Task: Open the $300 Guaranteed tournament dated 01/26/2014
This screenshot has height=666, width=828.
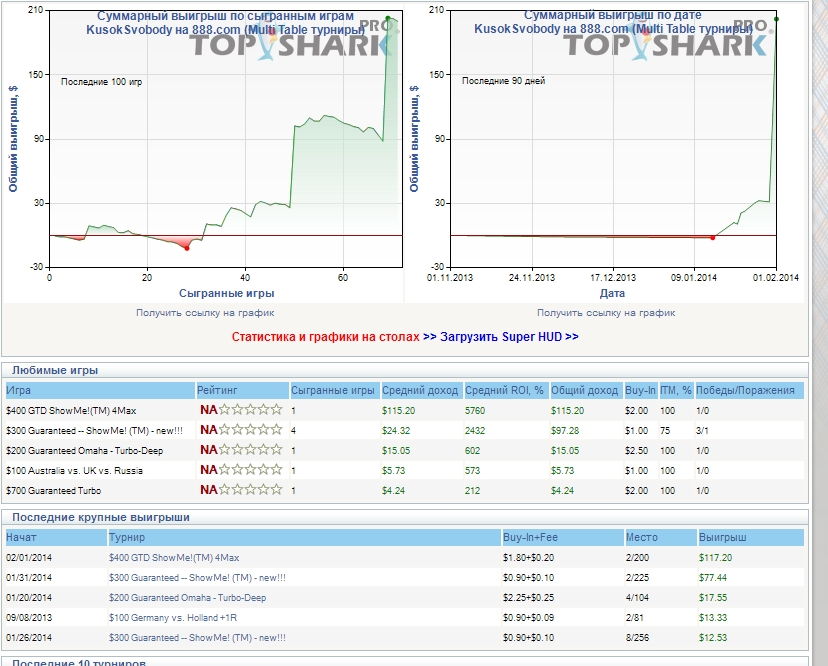Action: (197, 638)
